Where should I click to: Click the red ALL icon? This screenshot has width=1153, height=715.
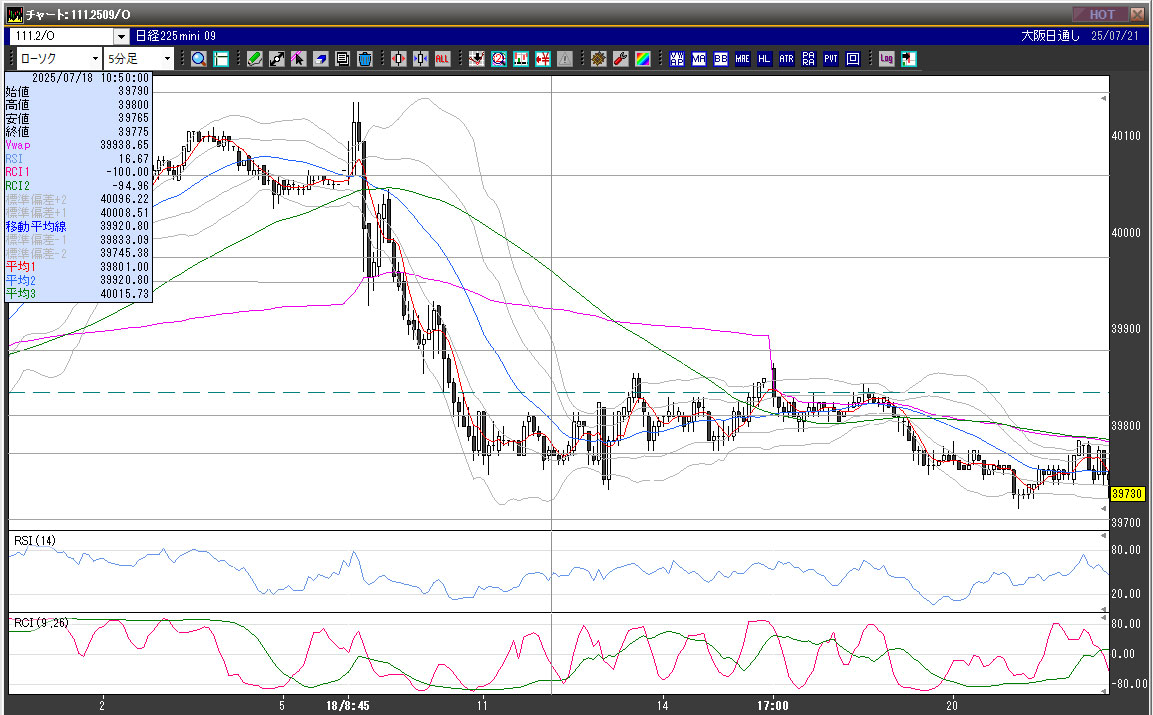click(442, 59)
